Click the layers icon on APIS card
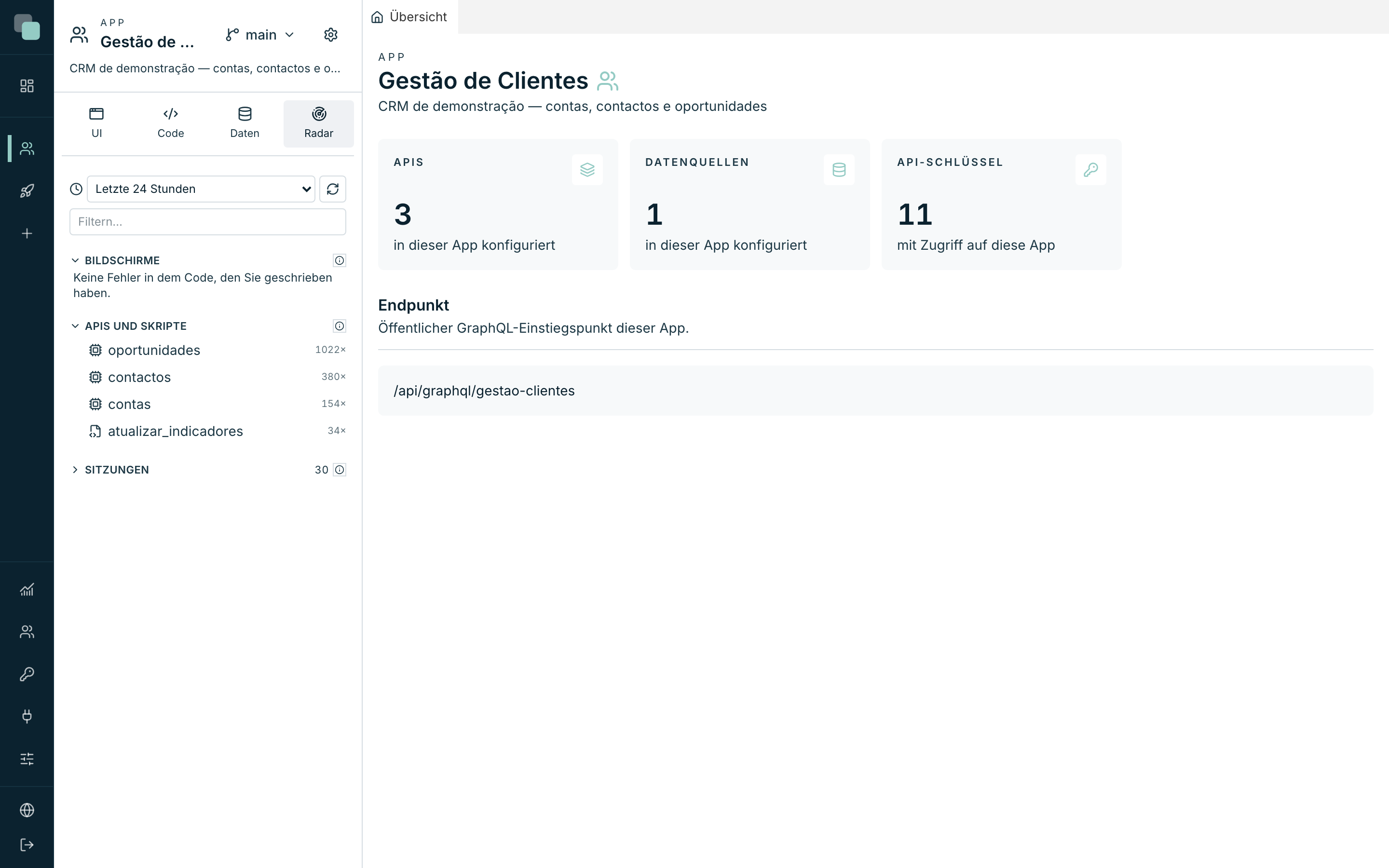This screenshot has width=1389, height=868. coord(587,170)
